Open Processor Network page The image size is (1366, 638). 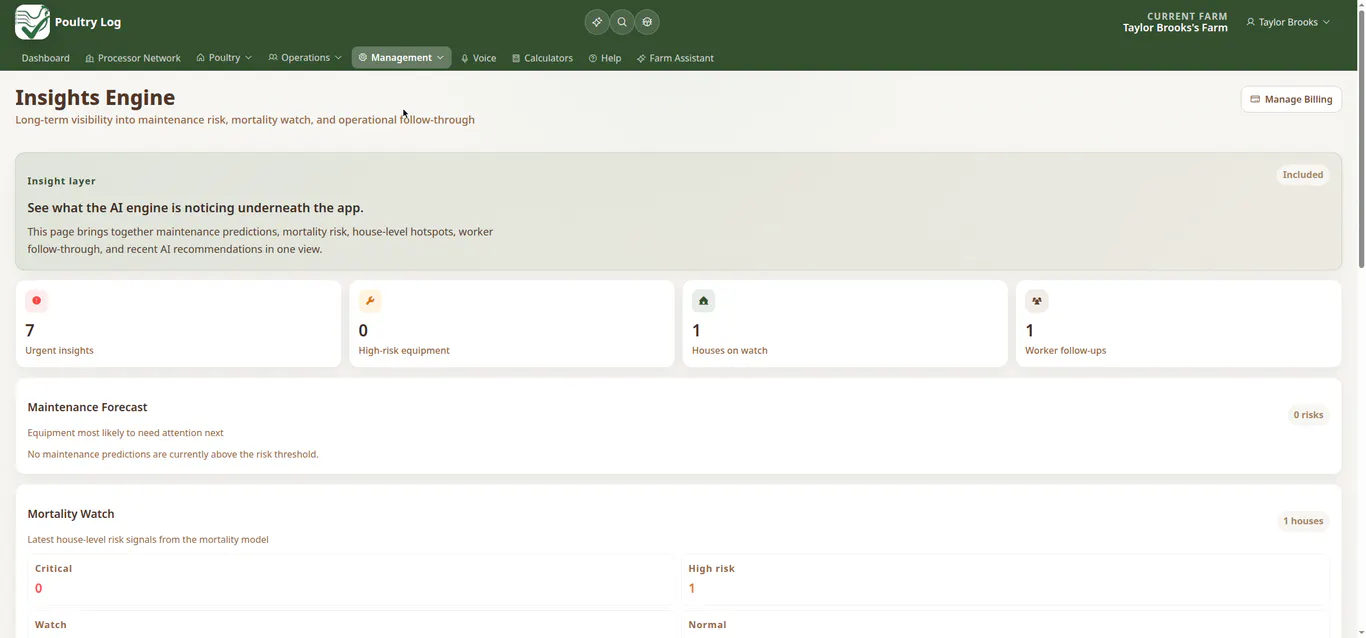pos(133,58)
